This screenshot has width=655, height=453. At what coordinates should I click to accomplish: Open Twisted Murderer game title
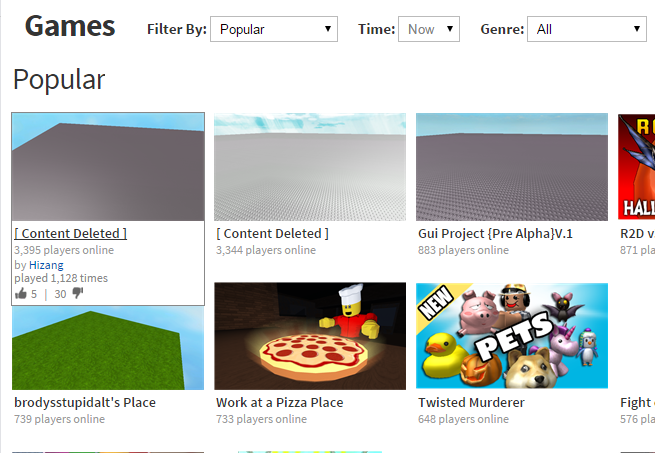tap(471, 402)
